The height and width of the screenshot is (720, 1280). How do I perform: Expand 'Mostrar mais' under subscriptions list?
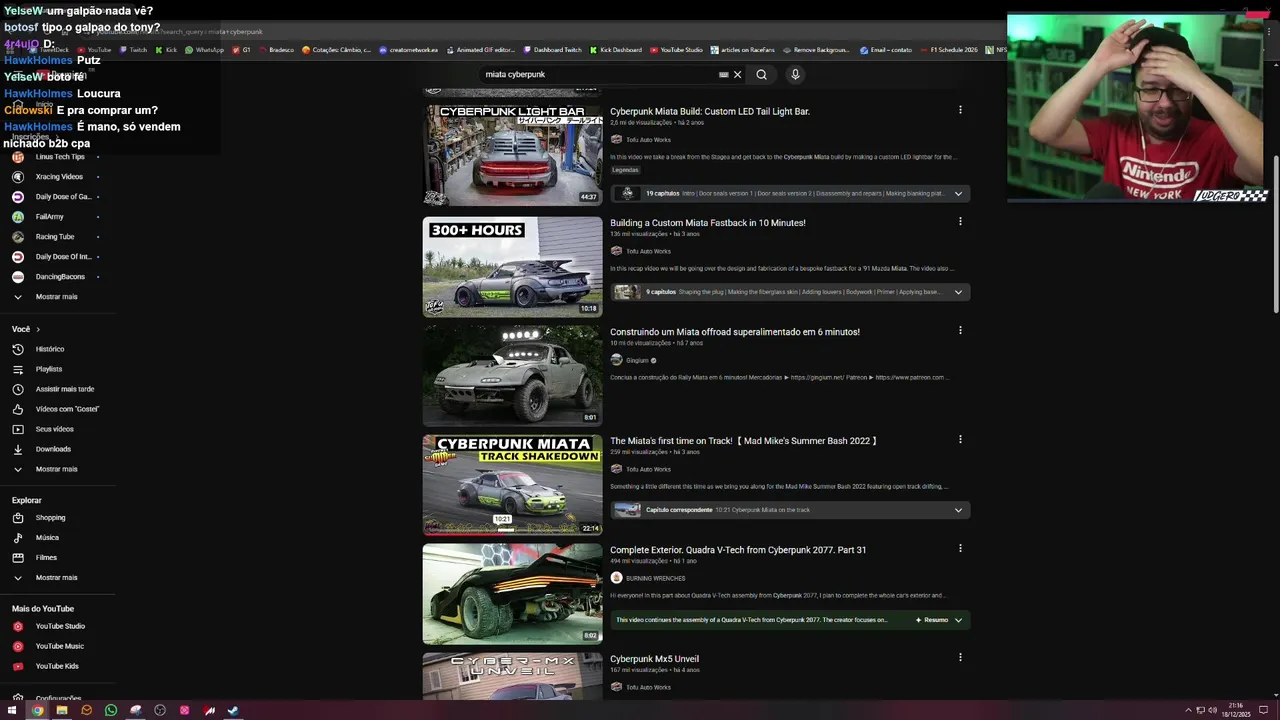(56, 297)
